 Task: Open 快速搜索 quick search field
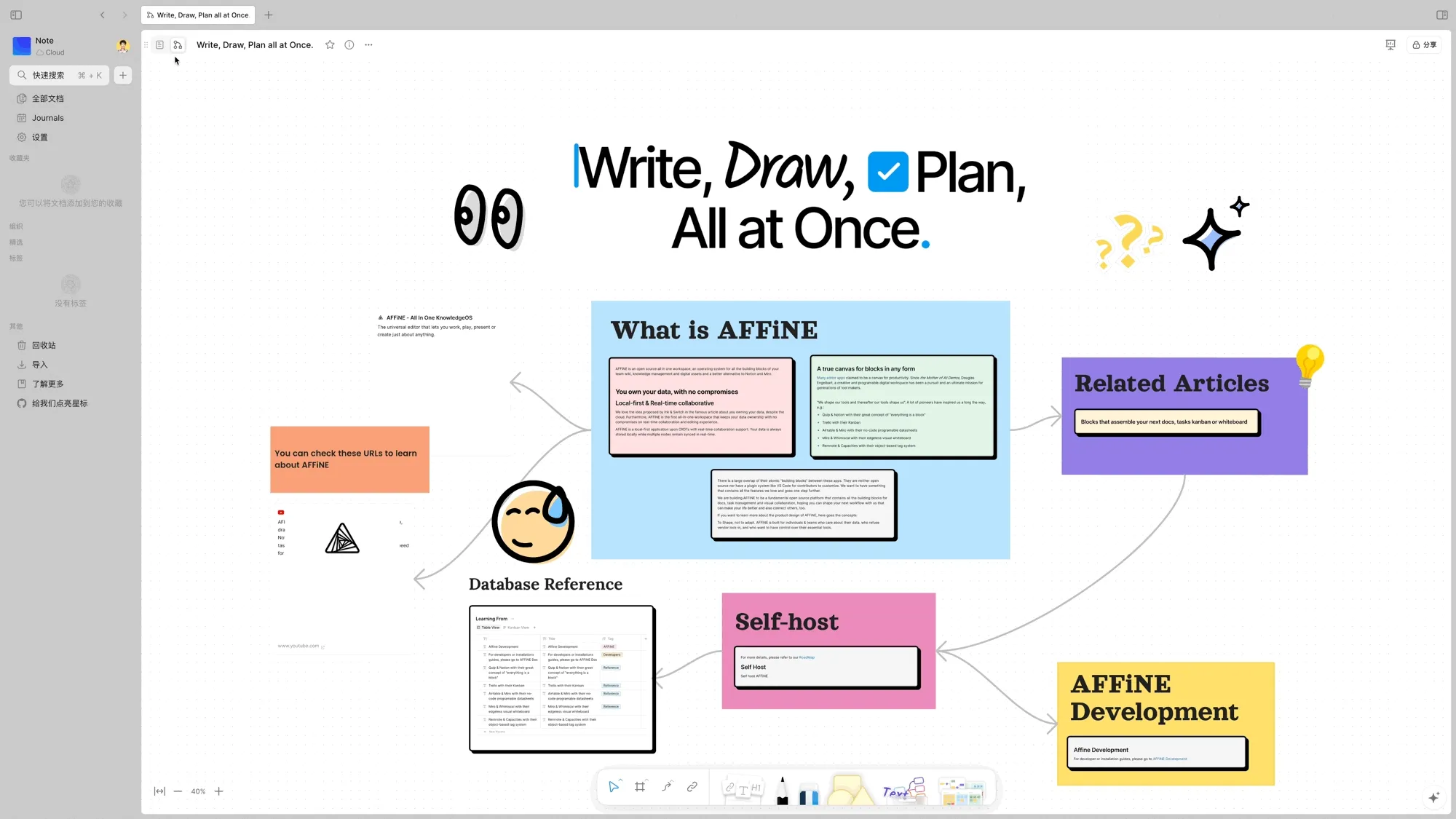click(60, 75)
